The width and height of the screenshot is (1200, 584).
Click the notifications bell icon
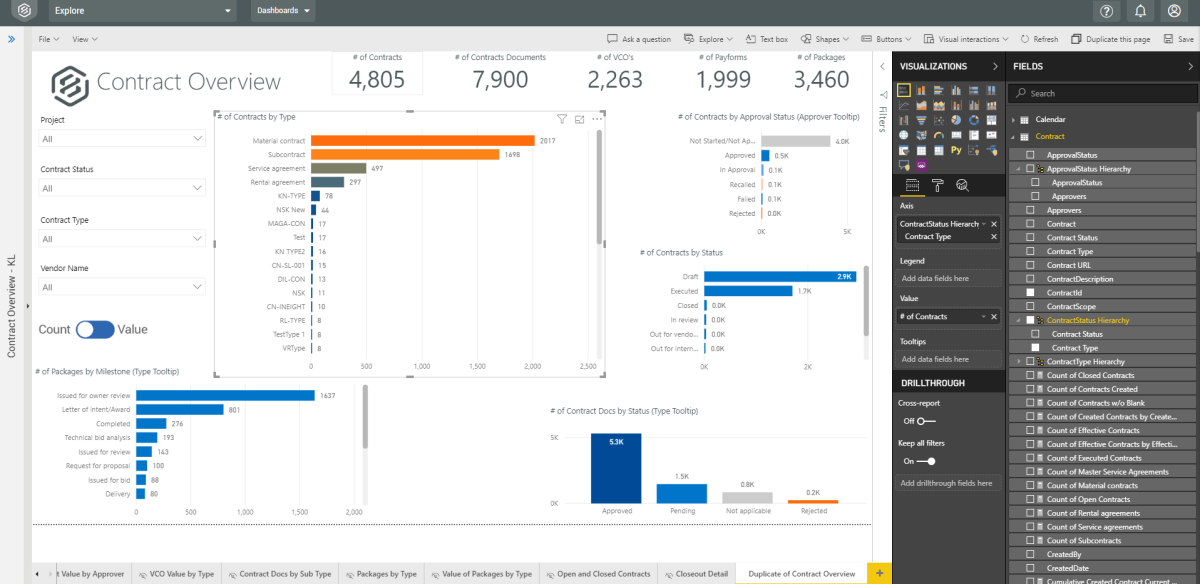(x=1140, y=12)
